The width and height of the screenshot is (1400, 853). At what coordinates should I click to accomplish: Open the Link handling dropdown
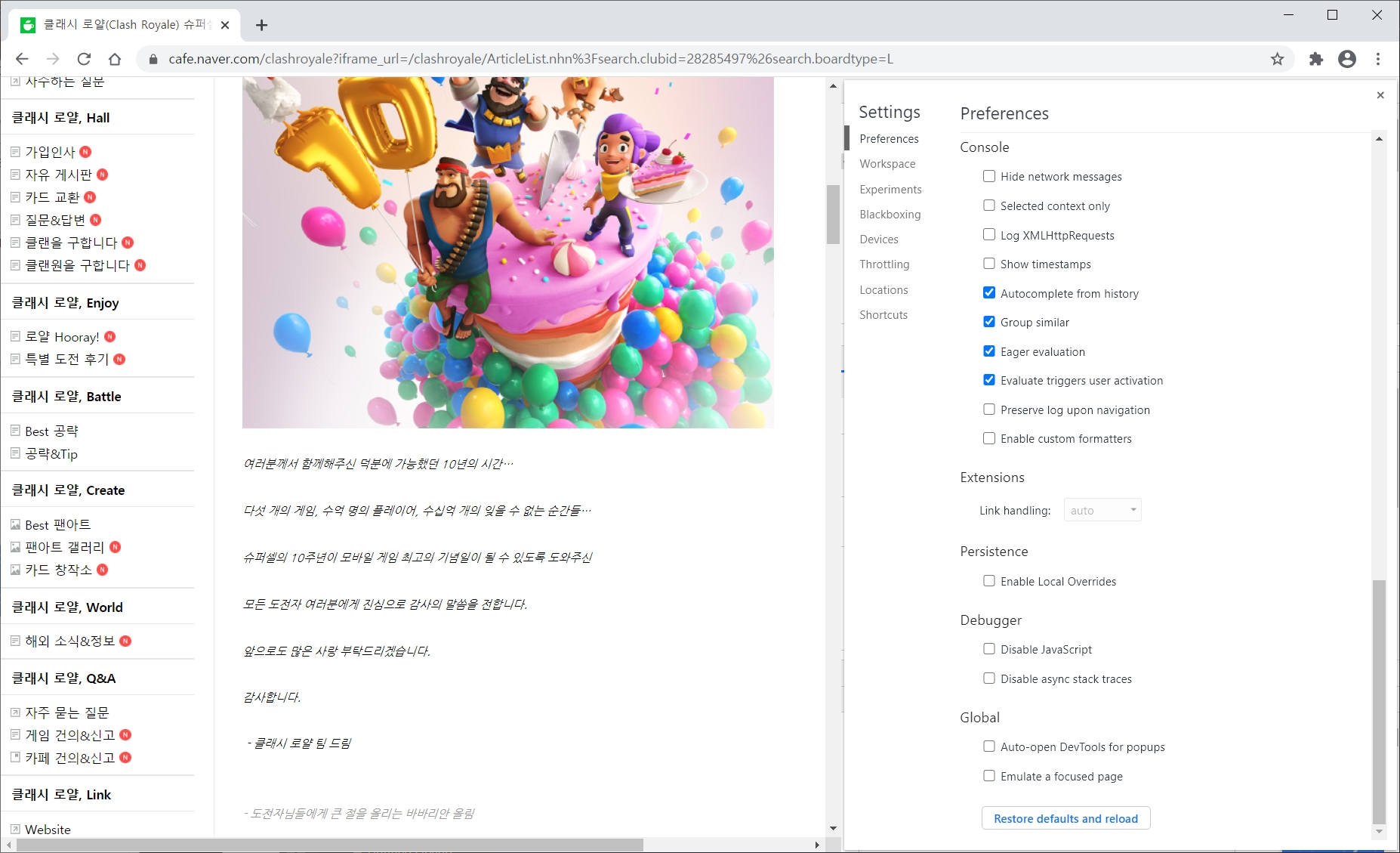pos(1102,510)
